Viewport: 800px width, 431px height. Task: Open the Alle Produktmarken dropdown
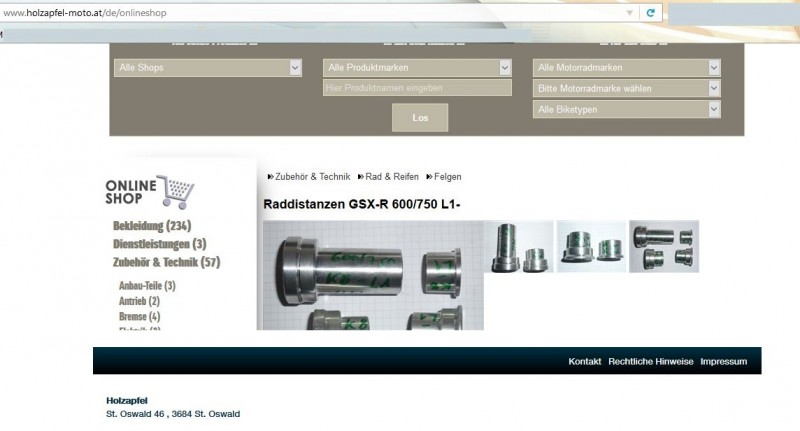[x=417, y=67]
